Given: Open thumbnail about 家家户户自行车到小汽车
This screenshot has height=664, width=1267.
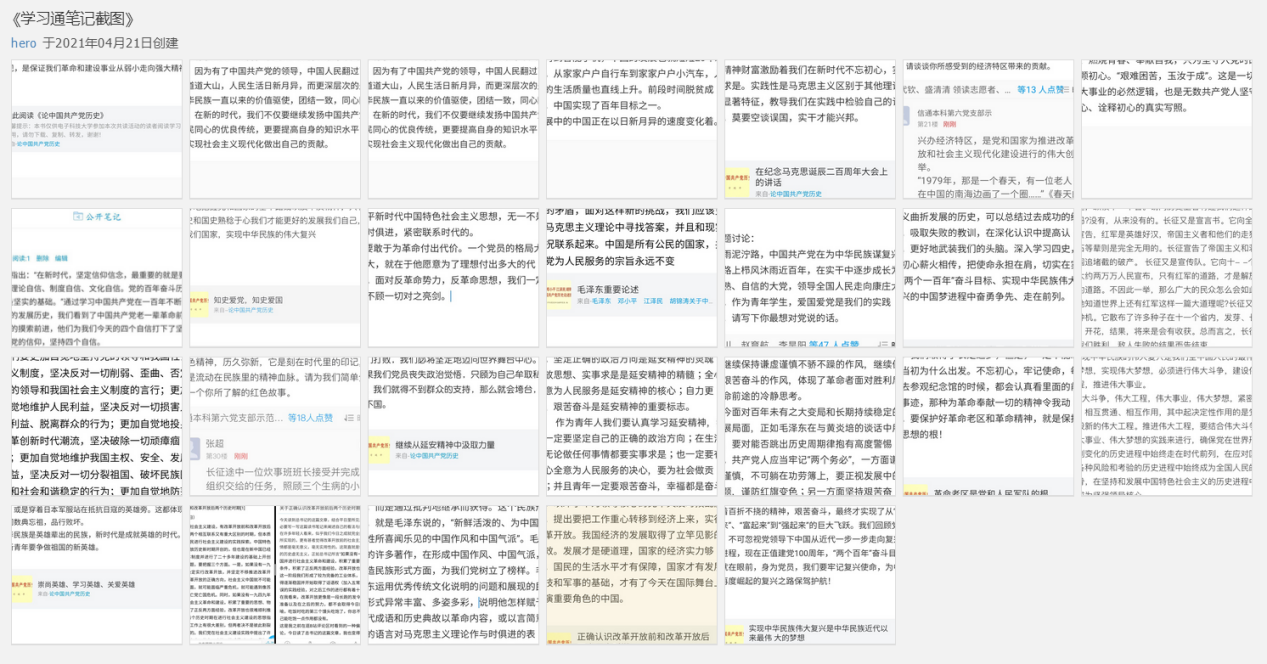Looking at the screenshot, I should pyautogui.click(x=631, y=128).
